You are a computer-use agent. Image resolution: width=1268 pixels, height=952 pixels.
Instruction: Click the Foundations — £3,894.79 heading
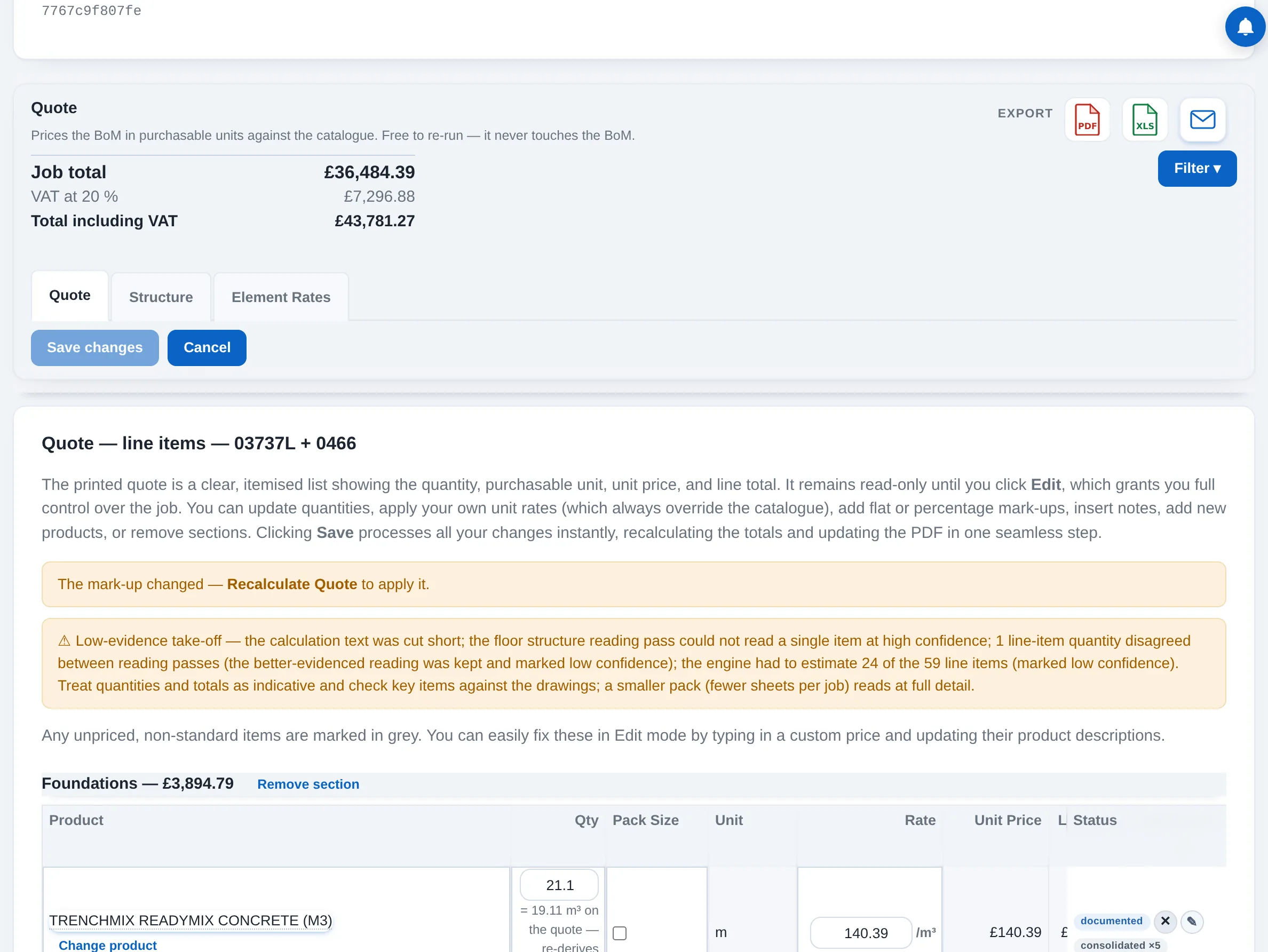[138, 783]
